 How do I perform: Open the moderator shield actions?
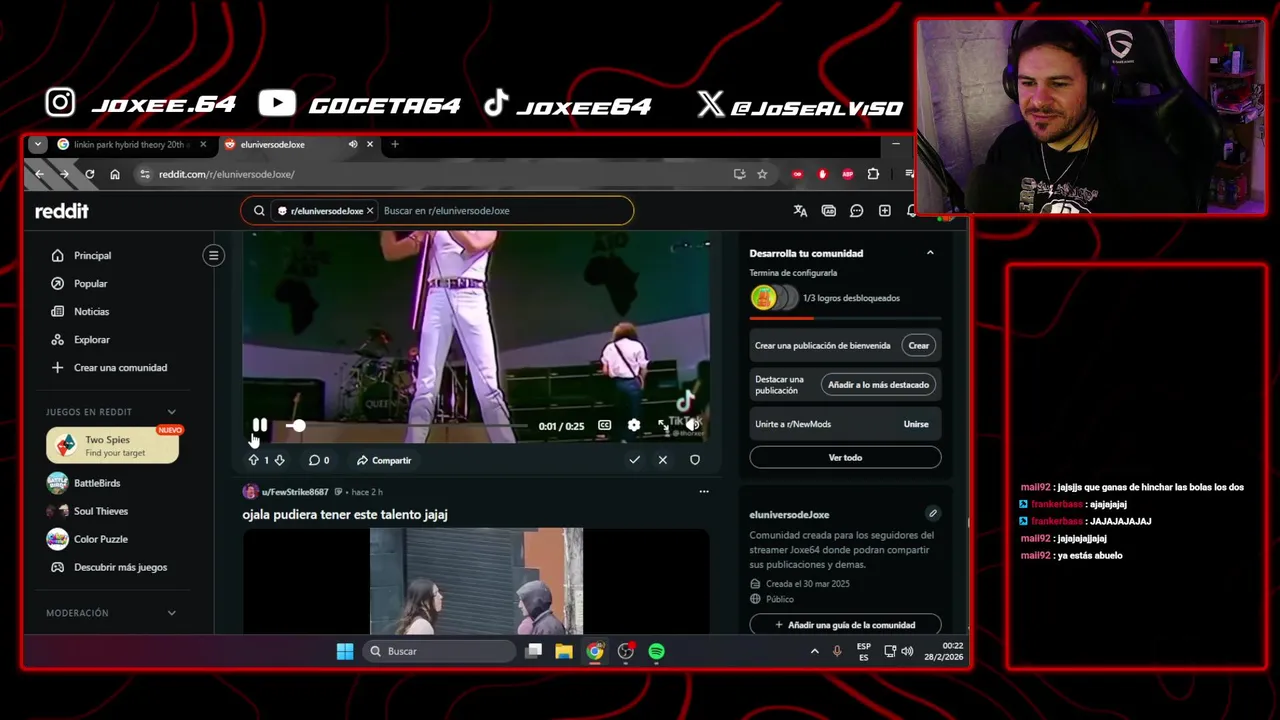click(x=695, y=460)
